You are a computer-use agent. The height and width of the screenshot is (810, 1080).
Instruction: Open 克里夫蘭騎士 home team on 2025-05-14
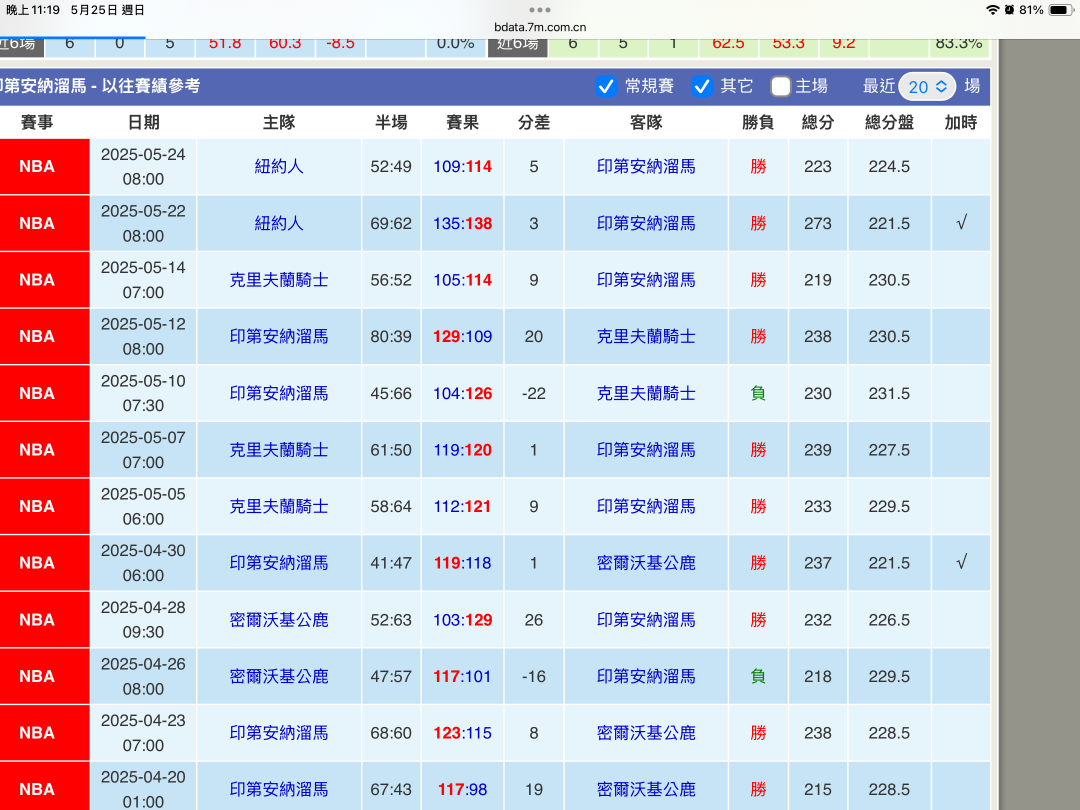(x=279, y=280)
